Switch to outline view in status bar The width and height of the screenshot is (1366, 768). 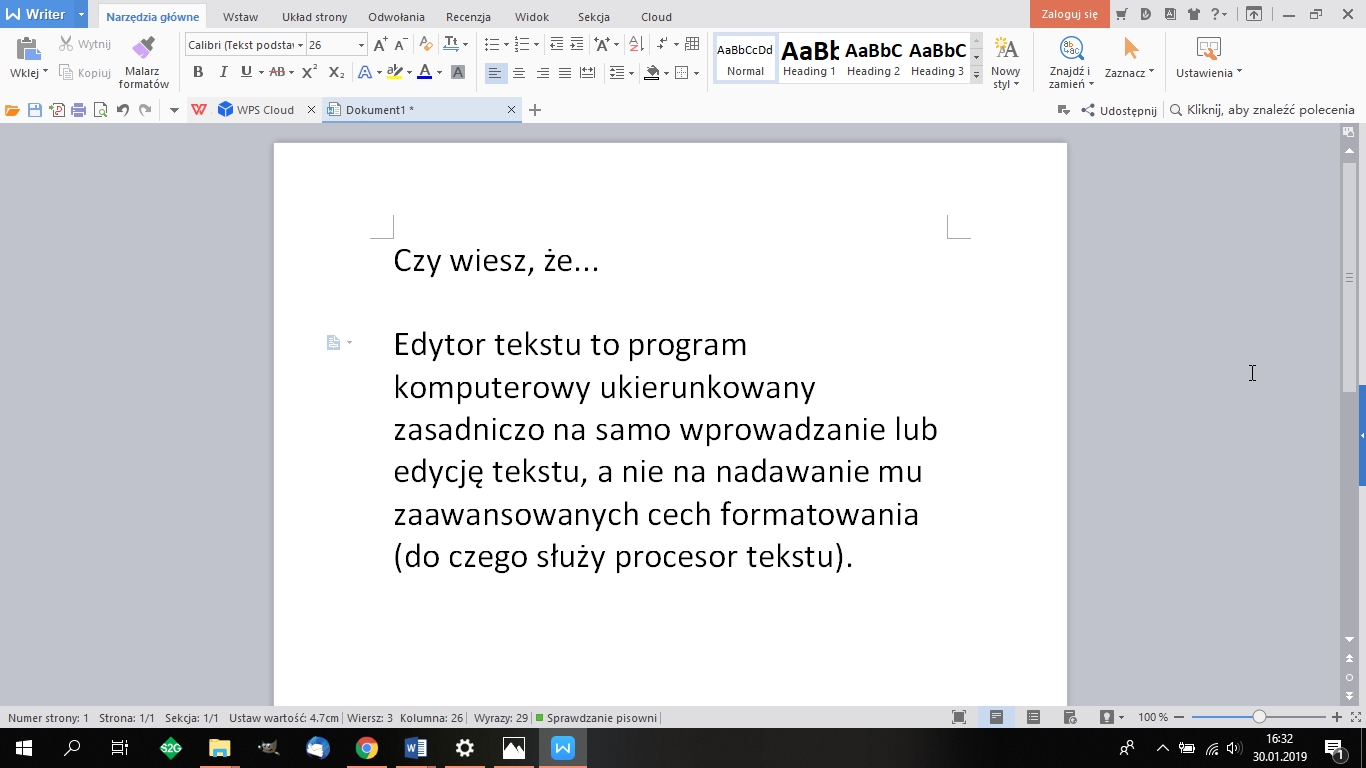point(1033,717)
